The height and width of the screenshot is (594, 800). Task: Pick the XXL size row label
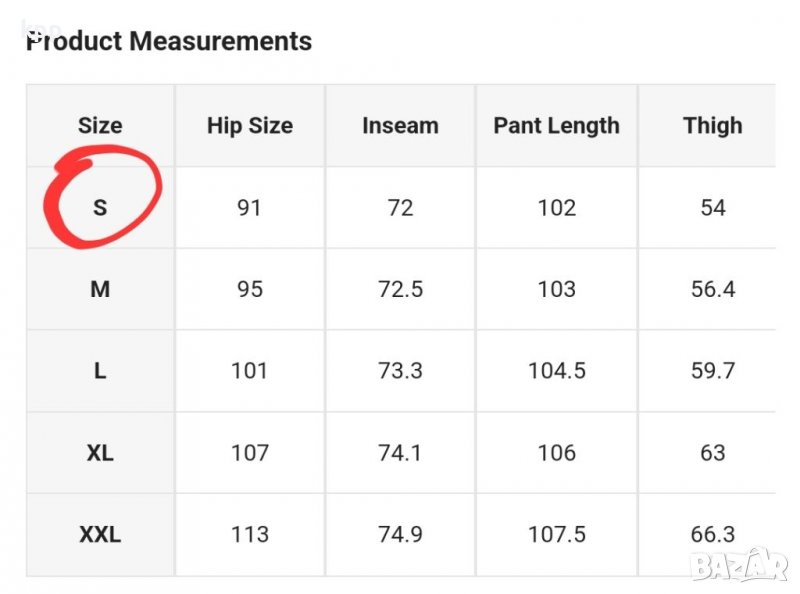[x=100, y=535]
